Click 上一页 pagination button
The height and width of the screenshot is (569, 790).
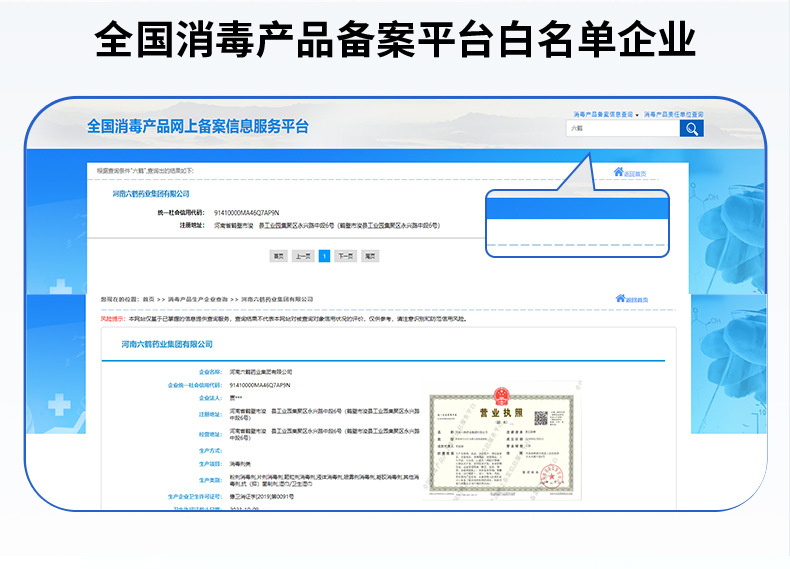[x=303, y=256]
